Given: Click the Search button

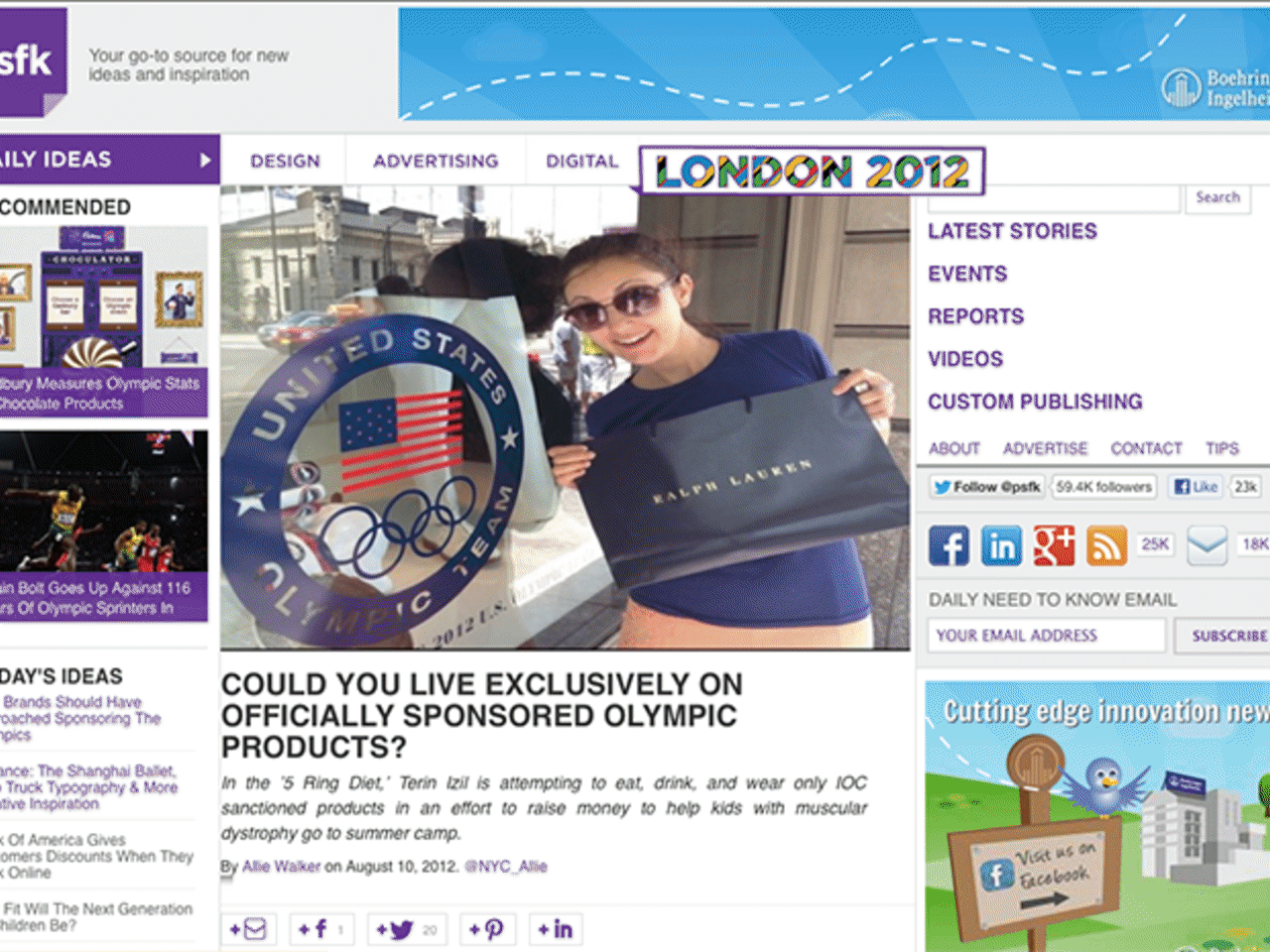Looking at the screenshot, I should [x=1217, y=197].
